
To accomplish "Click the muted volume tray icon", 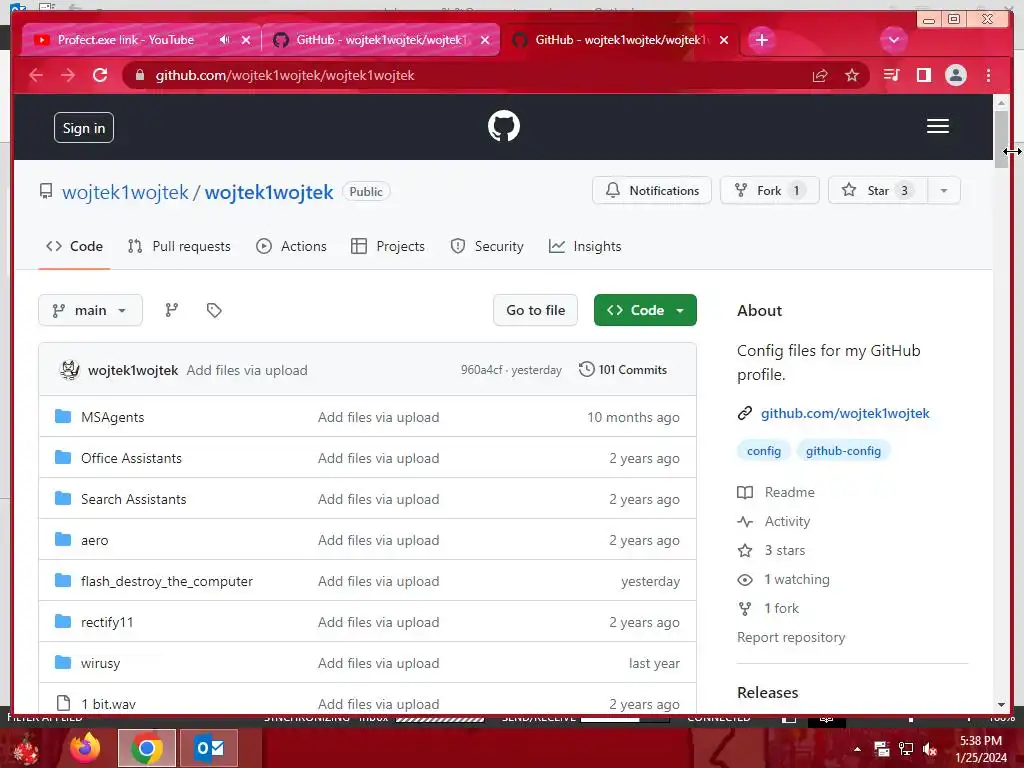I will pos(929,749).
